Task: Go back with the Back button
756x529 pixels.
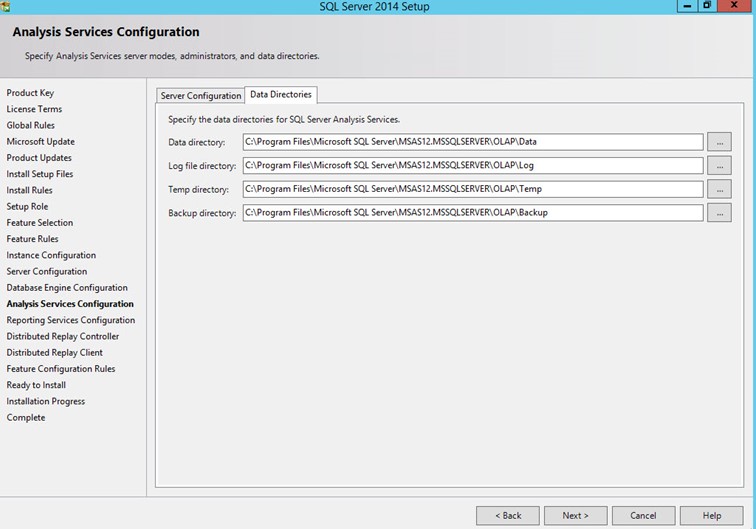Action: point(508,515)
